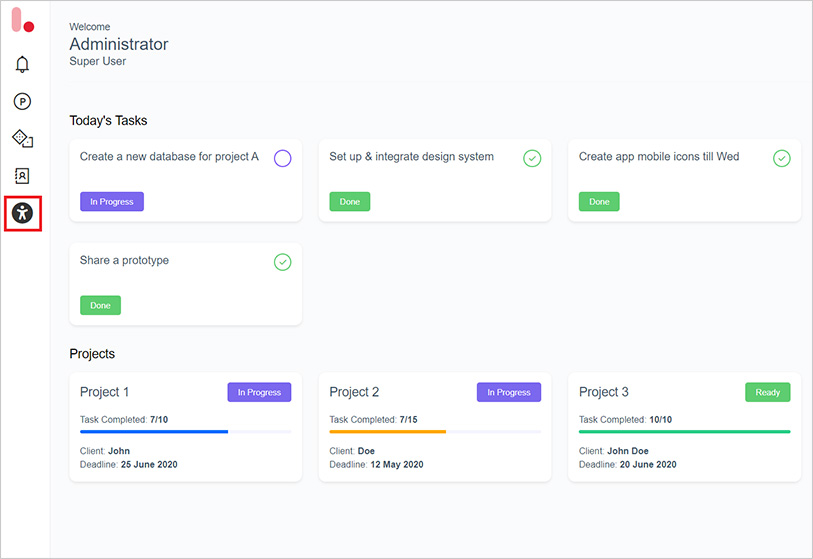Click the blue progress bar of Project 1

154,431
